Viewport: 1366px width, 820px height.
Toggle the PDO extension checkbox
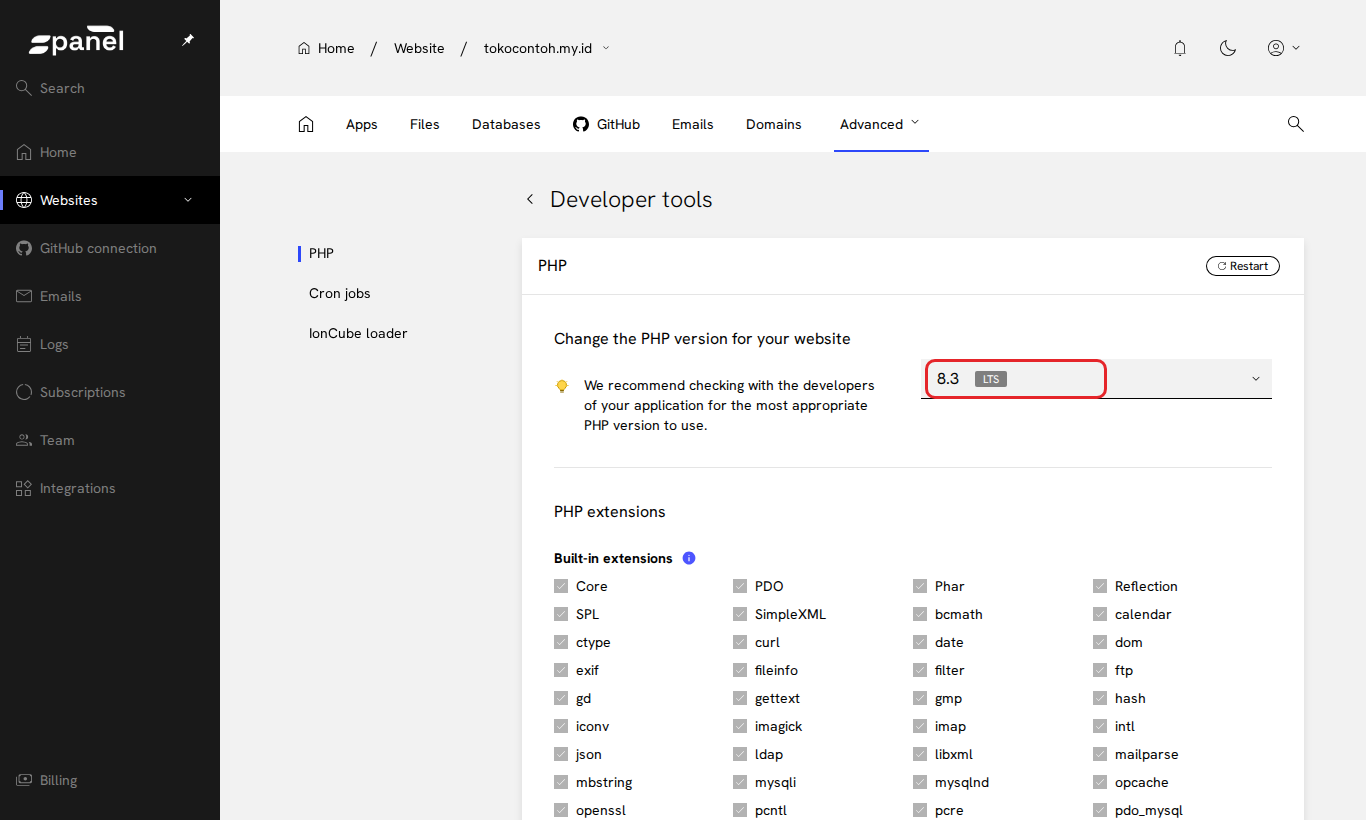pos(740,586)
